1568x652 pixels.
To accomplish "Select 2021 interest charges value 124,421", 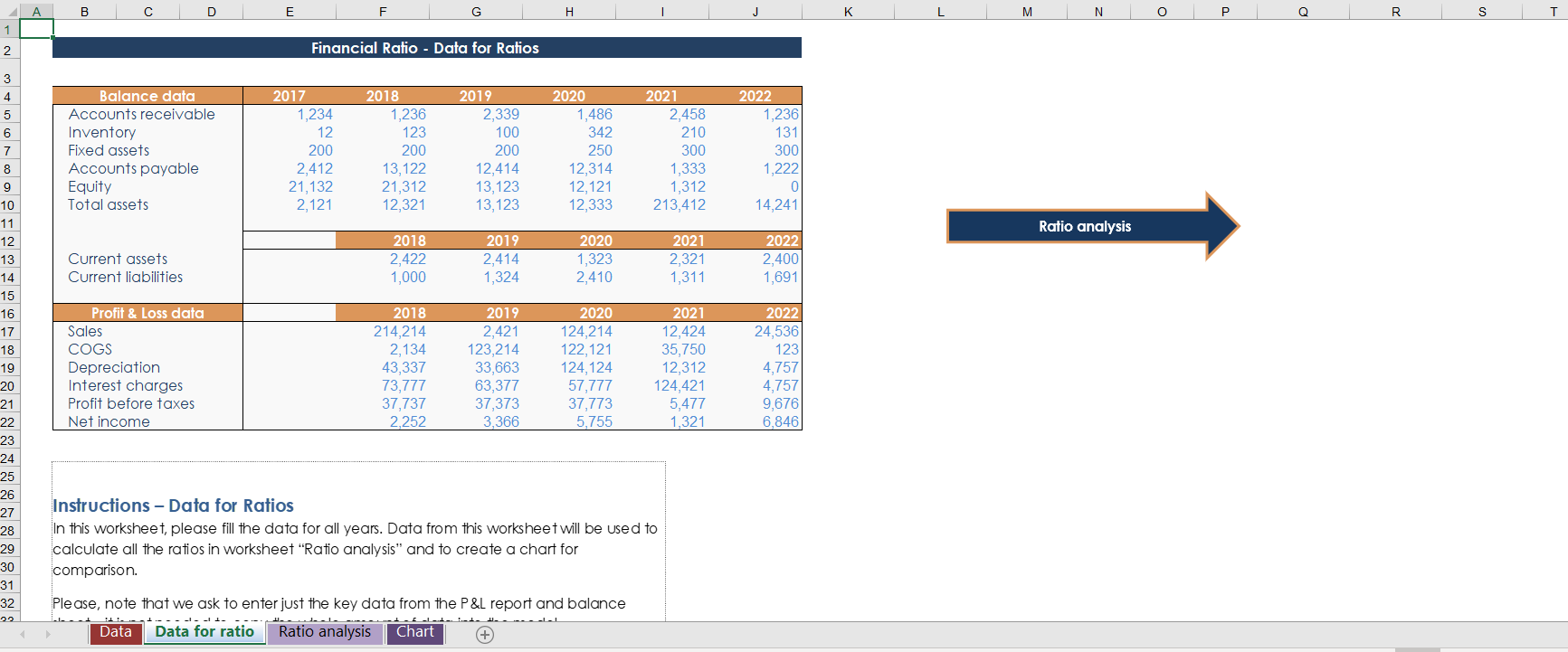I will tap(679, 385).
